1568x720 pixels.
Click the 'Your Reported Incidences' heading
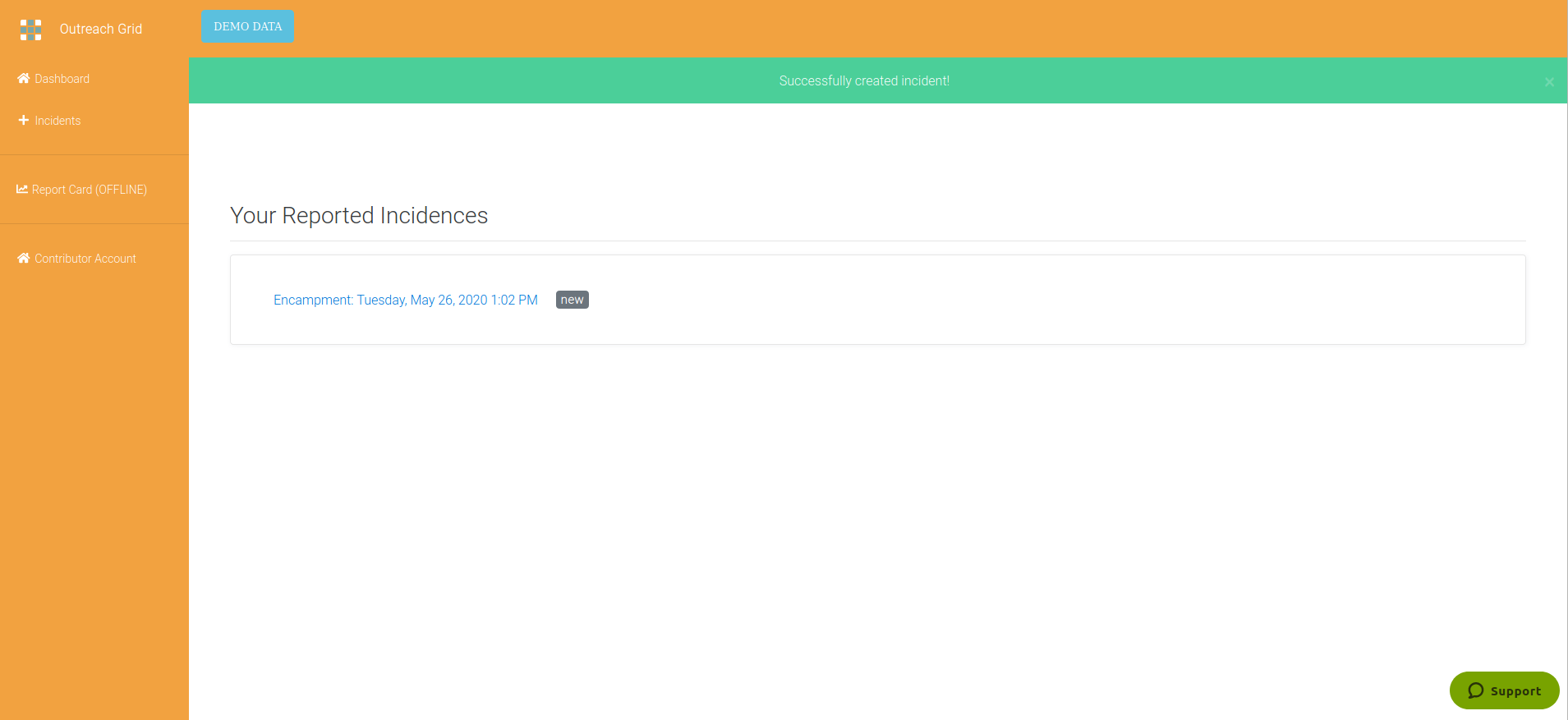[359, 215]
